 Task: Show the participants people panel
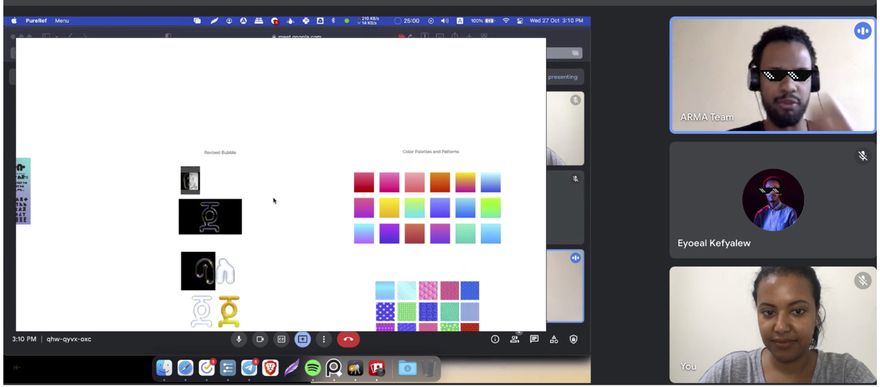(x=515, y=339)
